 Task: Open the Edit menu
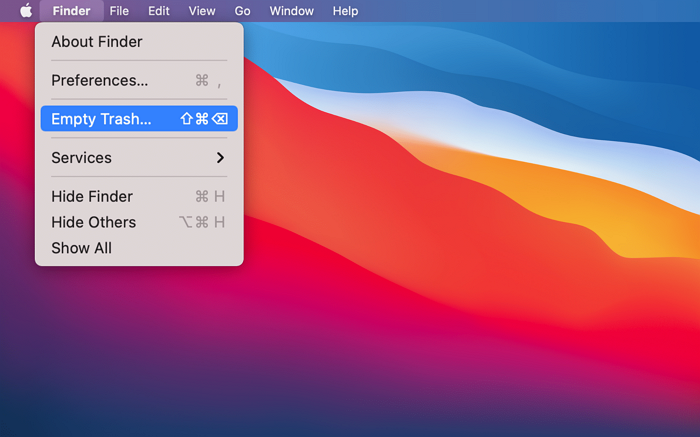tap(158, 11)
